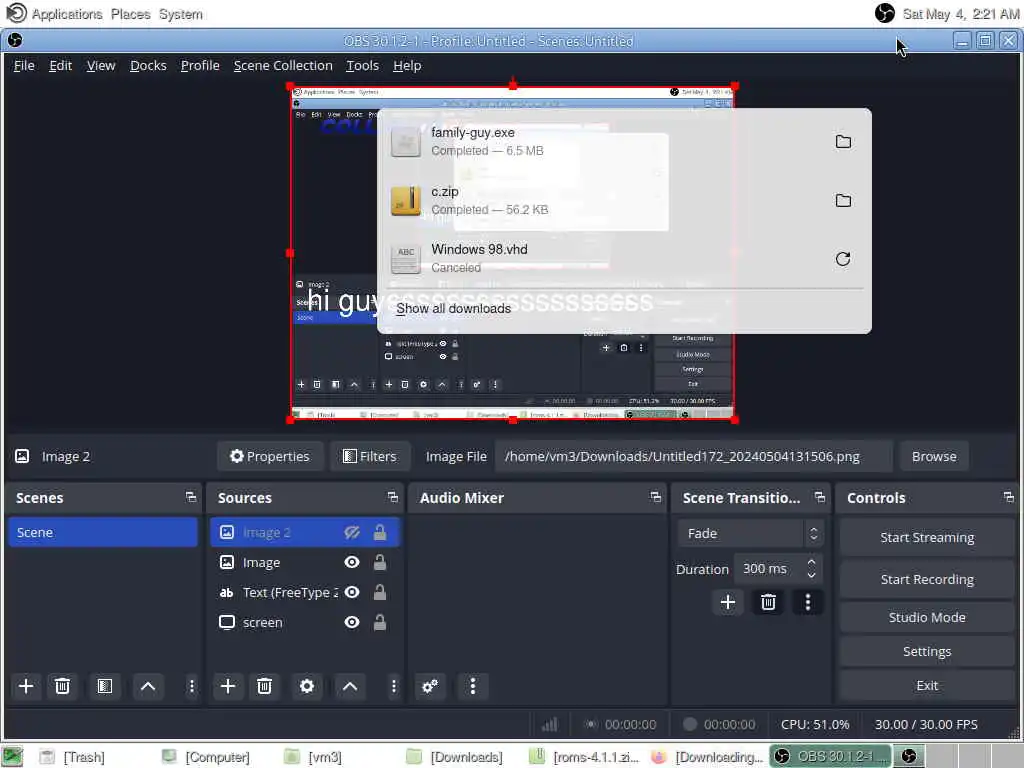Add a scene transition with plus icon
This screenshot has height=768, width=1024.
click(x=728, y=602)
